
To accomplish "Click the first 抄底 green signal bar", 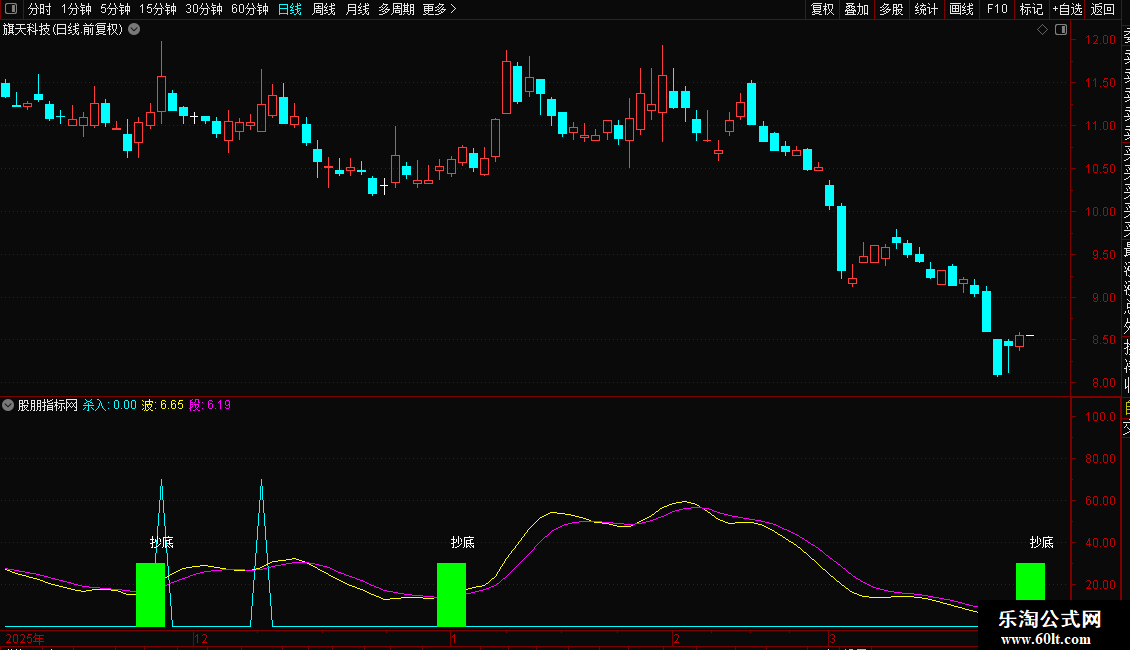I will pos(151,595).
